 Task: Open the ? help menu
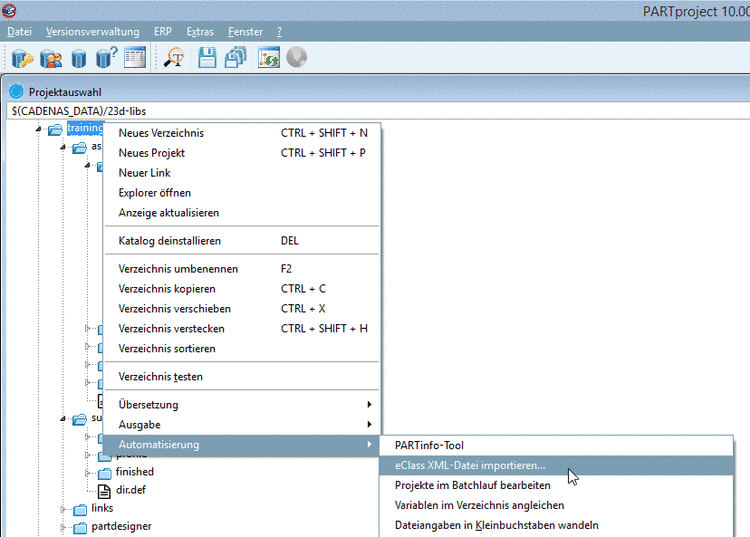[279, 32]
